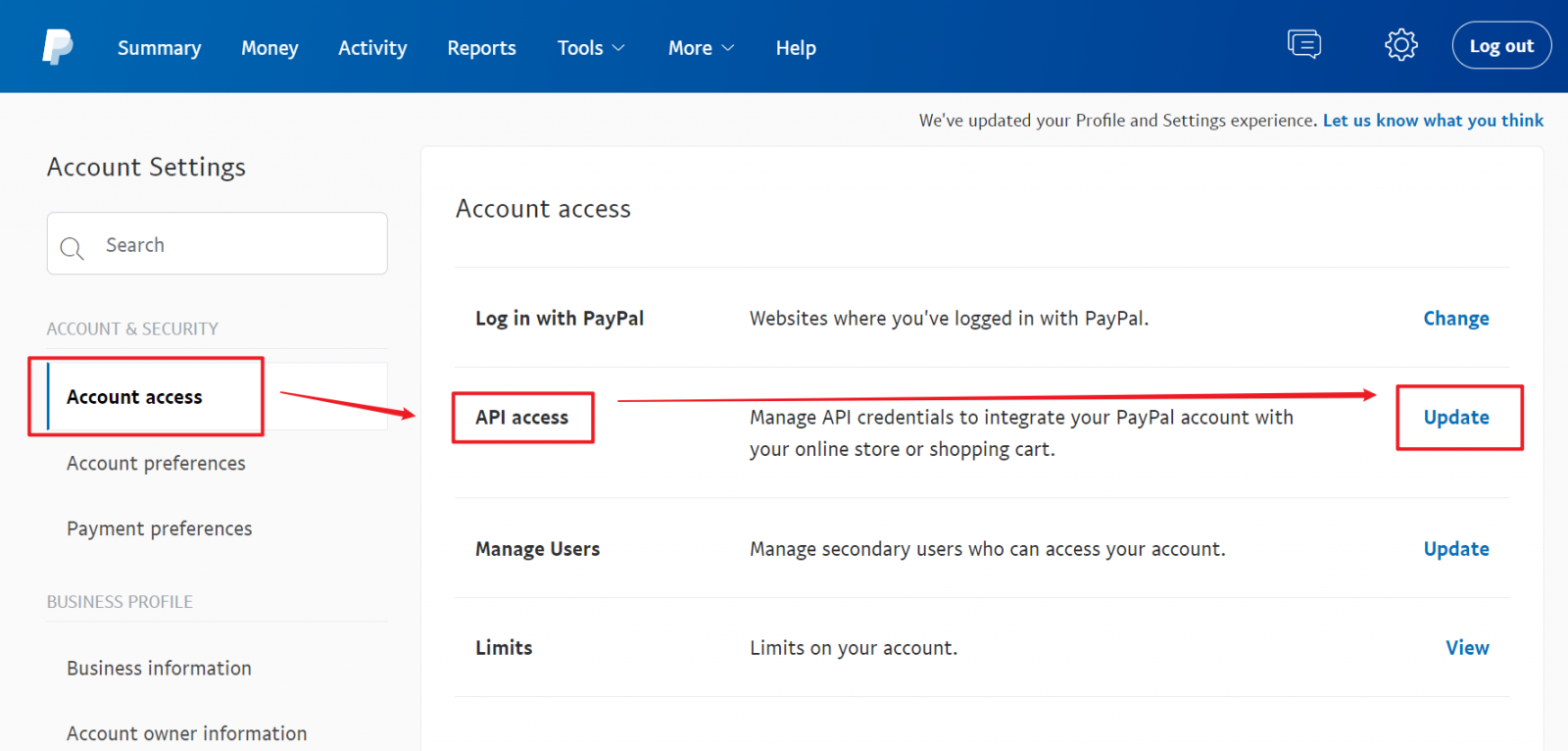The height and width of the screenshot is (751, 1568).
Task: Click 'Manage secondary users' description text
Action: [x=988, y=549]
